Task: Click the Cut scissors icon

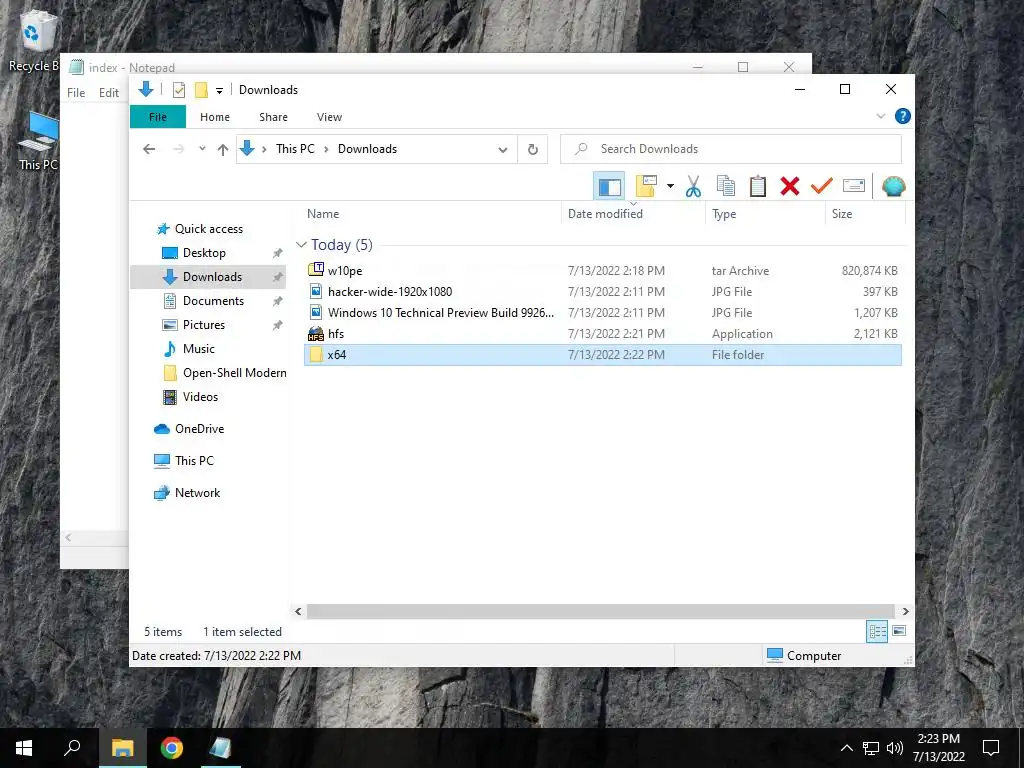Action: [x=694, y=187]
